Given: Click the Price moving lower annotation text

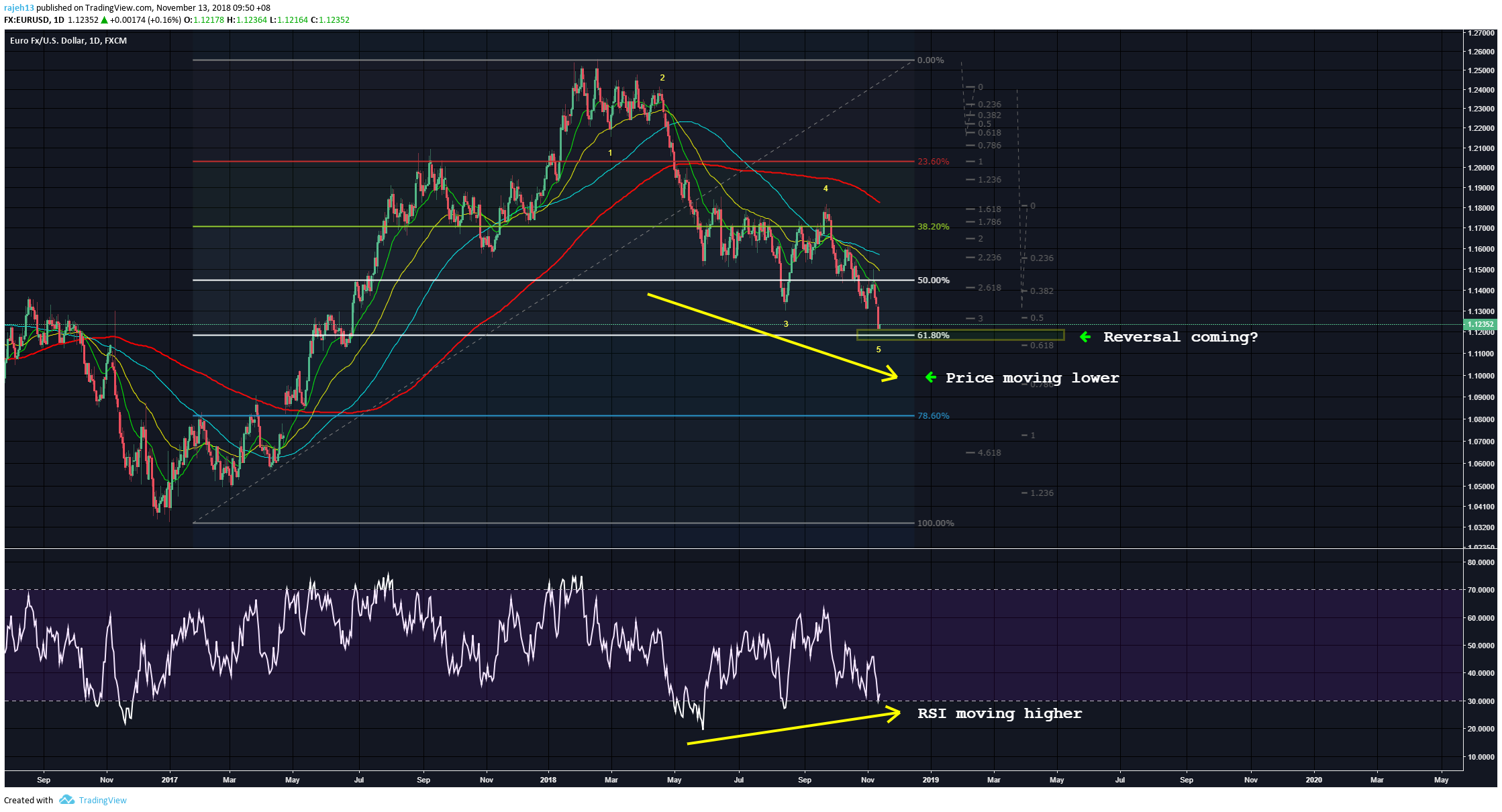Looking at the screenshot, I should click(x=1032, y=378).
